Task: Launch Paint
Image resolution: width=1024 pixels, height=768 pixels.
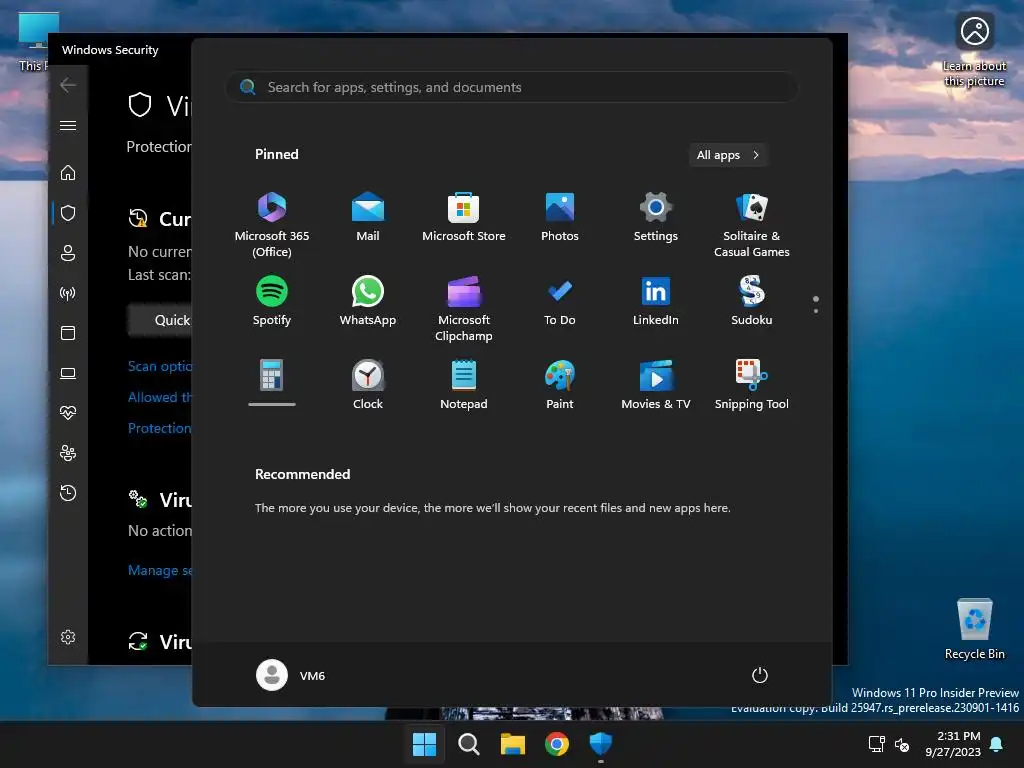Action: (560, 385)
